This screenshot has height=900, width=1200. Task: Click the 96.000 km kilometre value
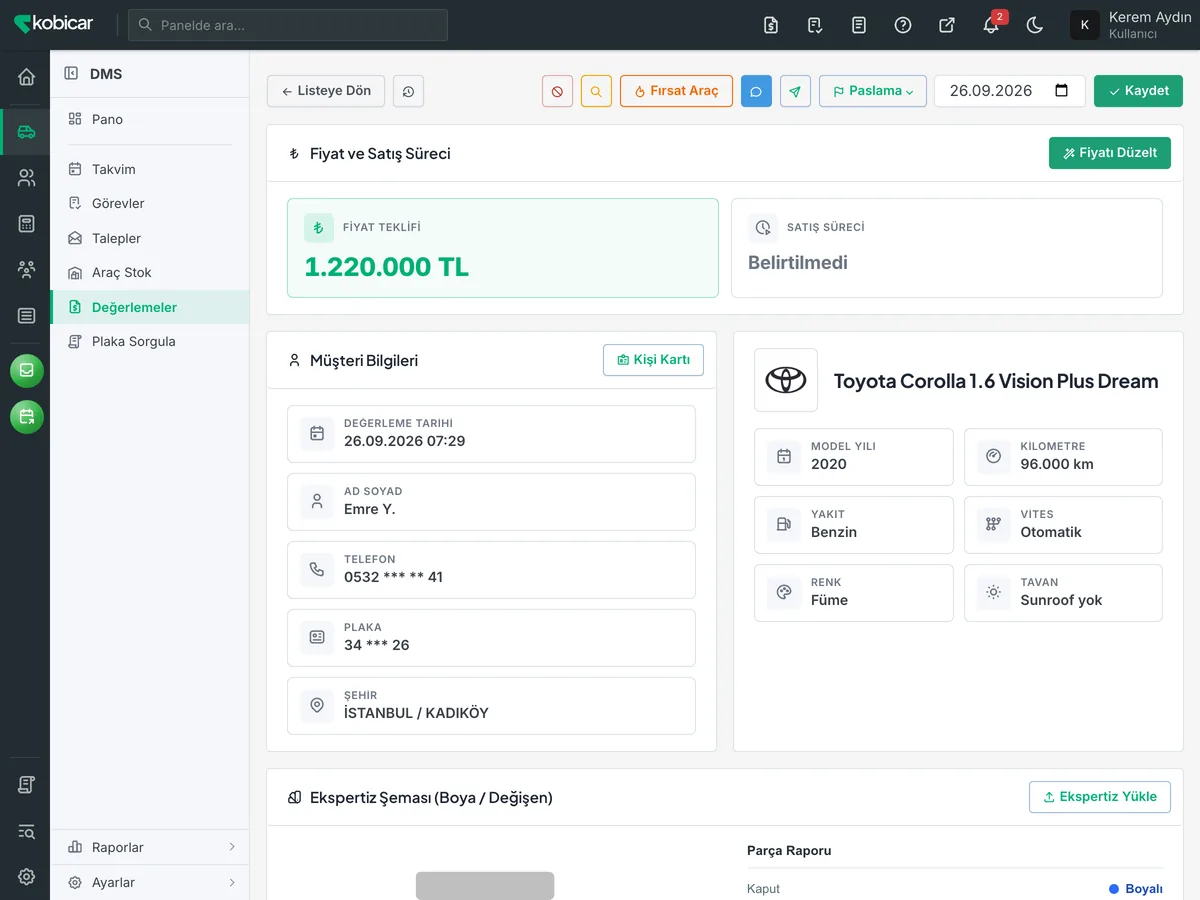pos(1057,464)
